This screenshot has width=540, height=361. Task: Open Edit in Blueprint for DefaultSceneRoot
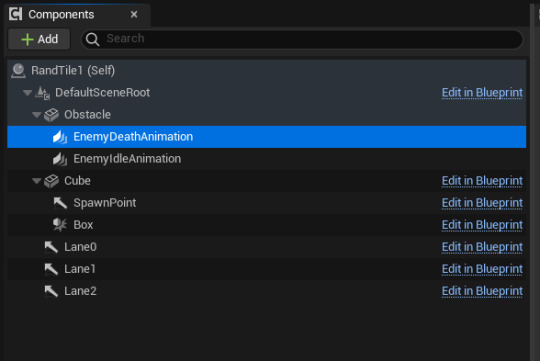click(482, 93)
